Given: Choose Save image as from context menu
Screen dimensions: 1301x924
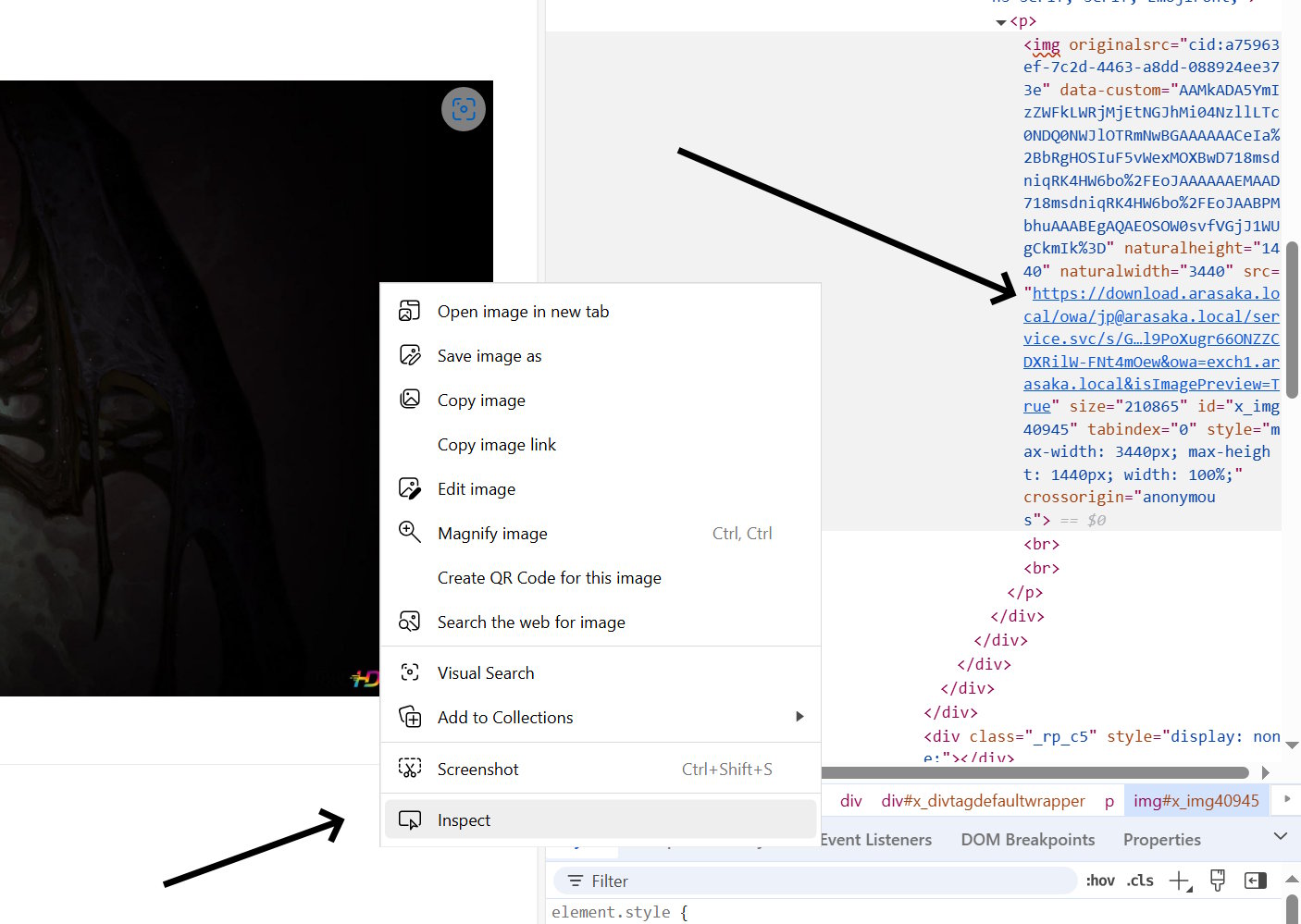Looking at the screenshot, I should [x=489, y=356].
